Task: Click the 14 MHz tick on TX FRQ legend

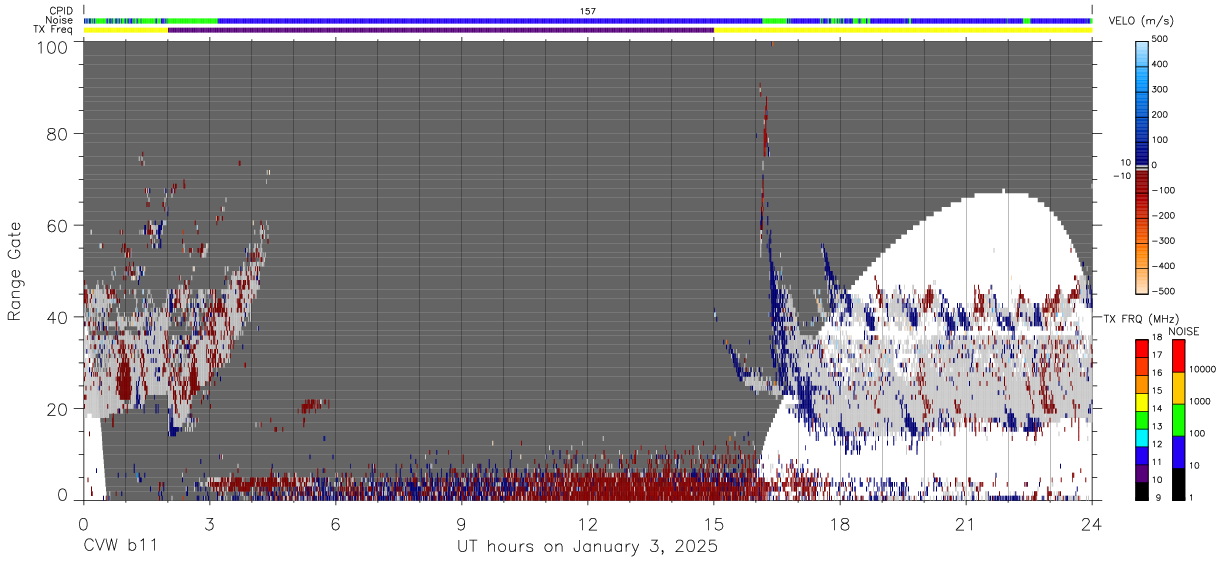Action: 1157,410
